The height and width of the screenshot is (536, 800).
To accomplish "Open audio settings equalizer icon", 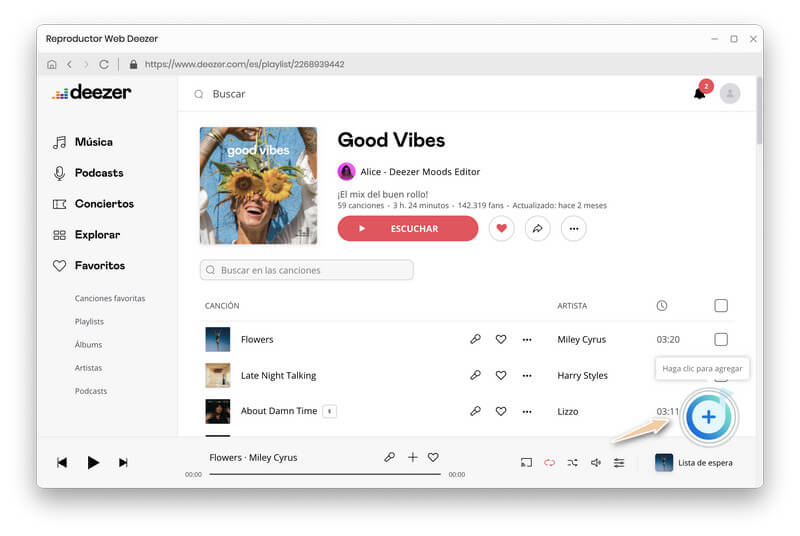I will pos(619,463).
